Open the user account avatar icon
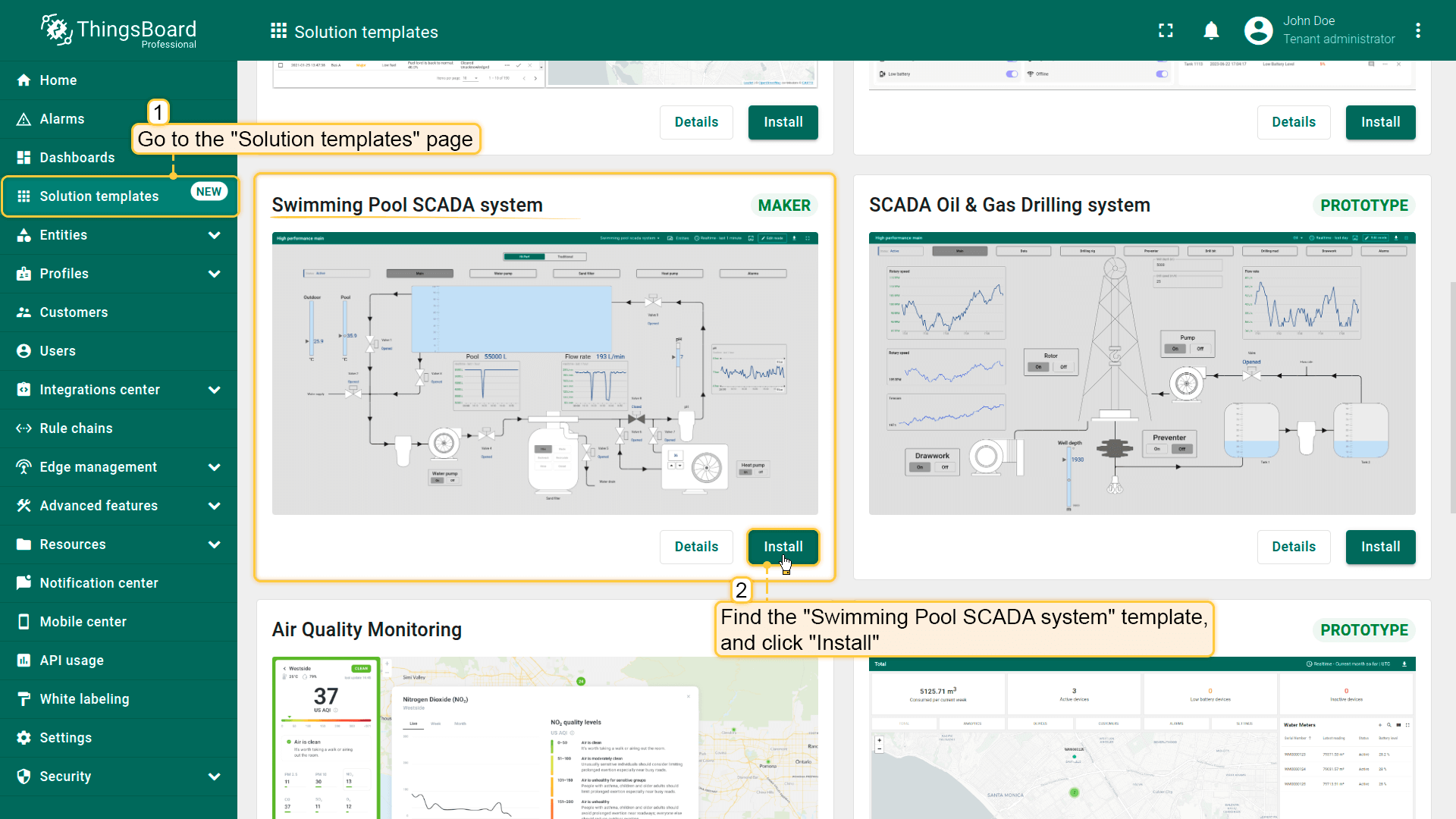The image size is (1456, 819). 1258,30
